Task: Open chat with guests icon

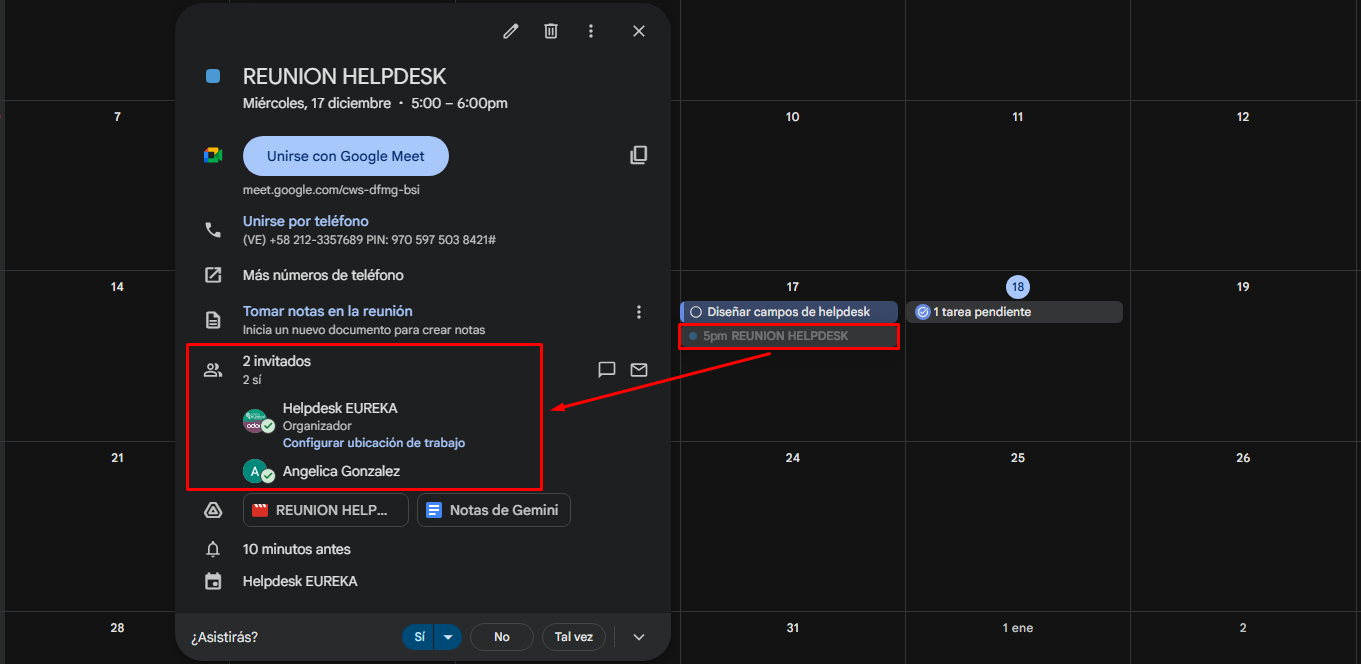Action: point(606,369)
